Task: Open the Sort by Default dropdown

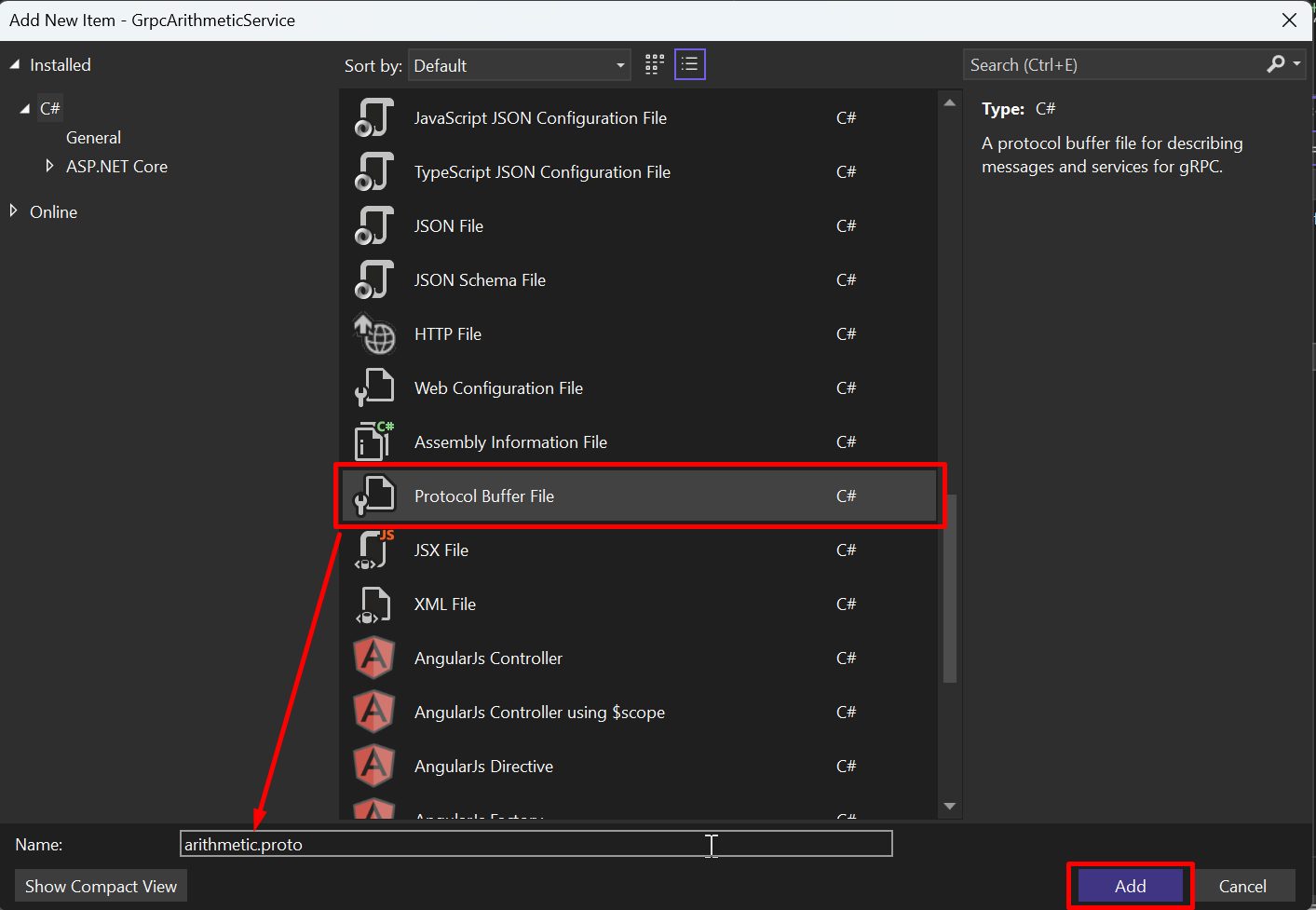Action: [x=520, y=65]
